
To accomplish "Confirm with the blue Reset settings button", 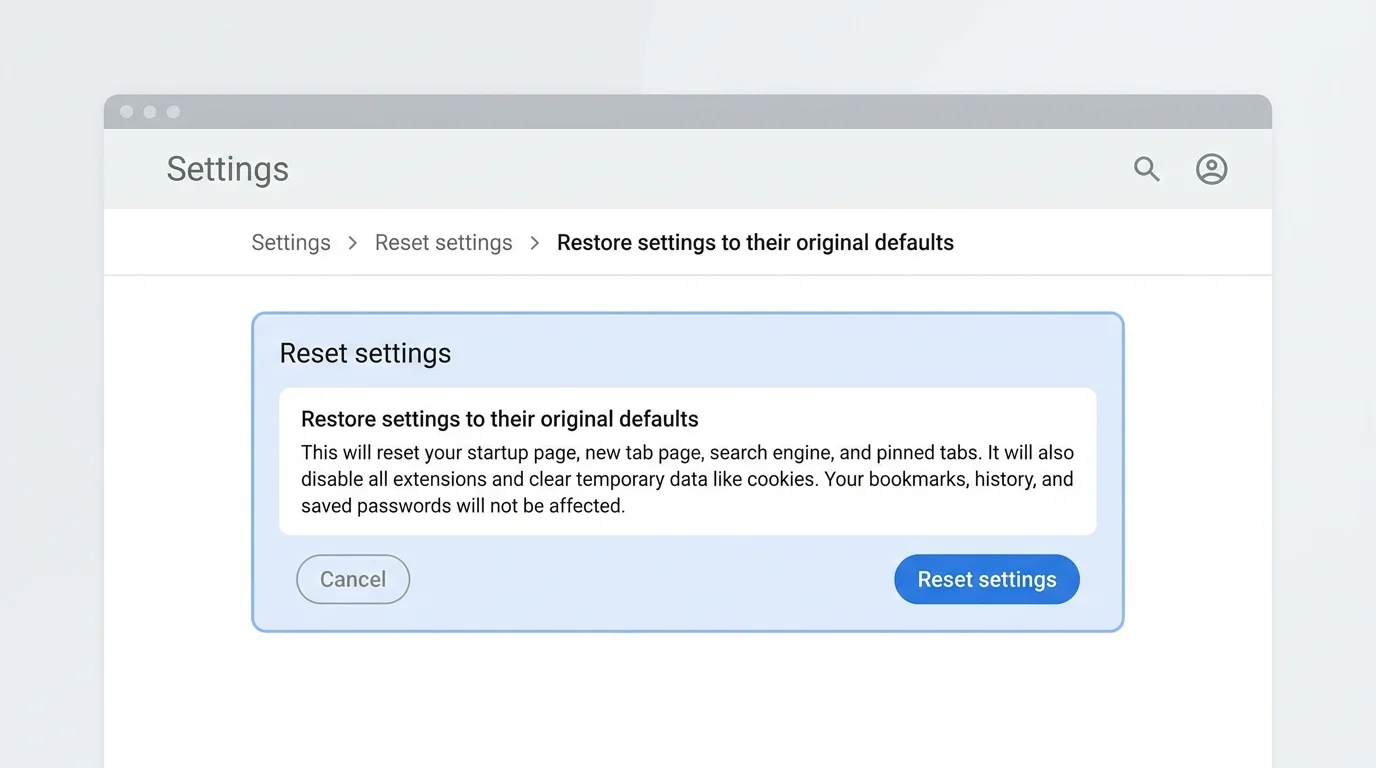I will [987, 579].
